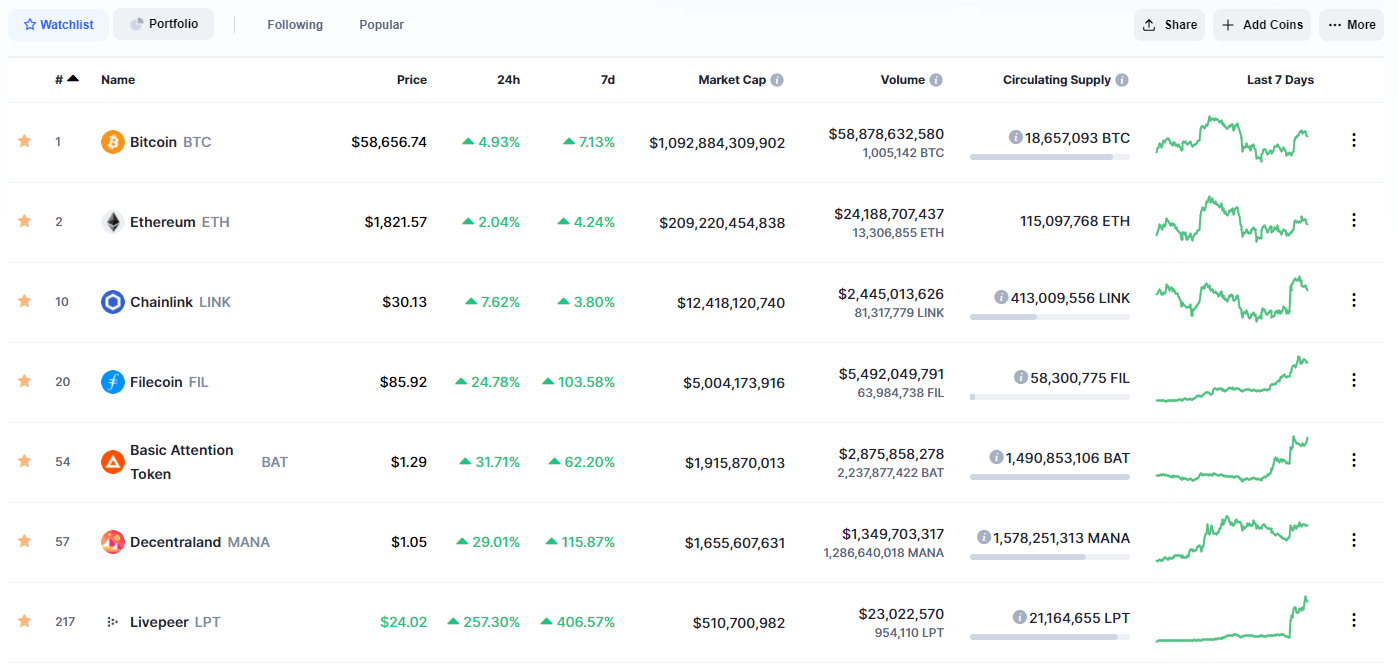Open the More options dropdown
1398x665 pixels.
click(1351, 25)
